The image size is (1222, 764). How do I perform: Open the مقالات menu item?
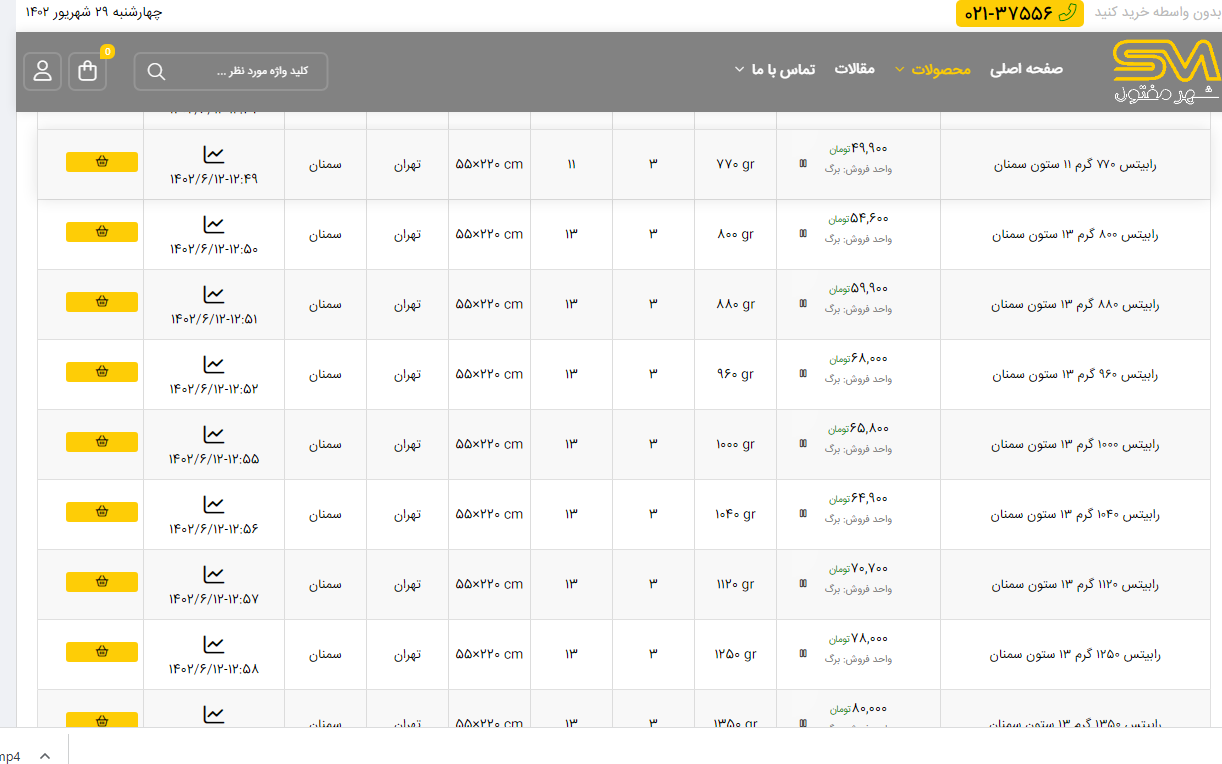point(854,69)
